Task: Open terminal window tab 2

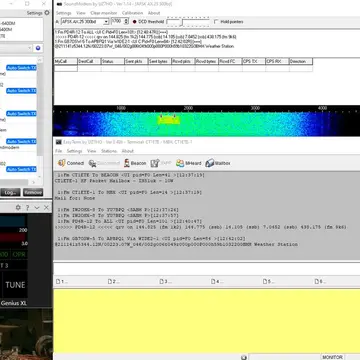Action: click(x=114, y=282)
